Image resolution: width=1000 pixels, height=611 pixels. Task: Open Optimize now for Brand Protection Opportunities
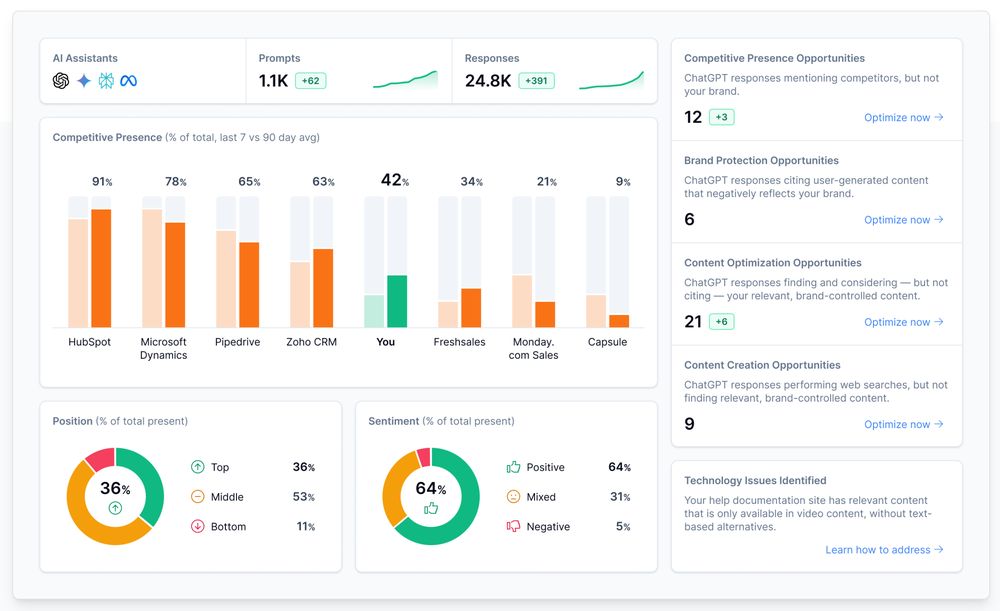[x=904, y=219]
